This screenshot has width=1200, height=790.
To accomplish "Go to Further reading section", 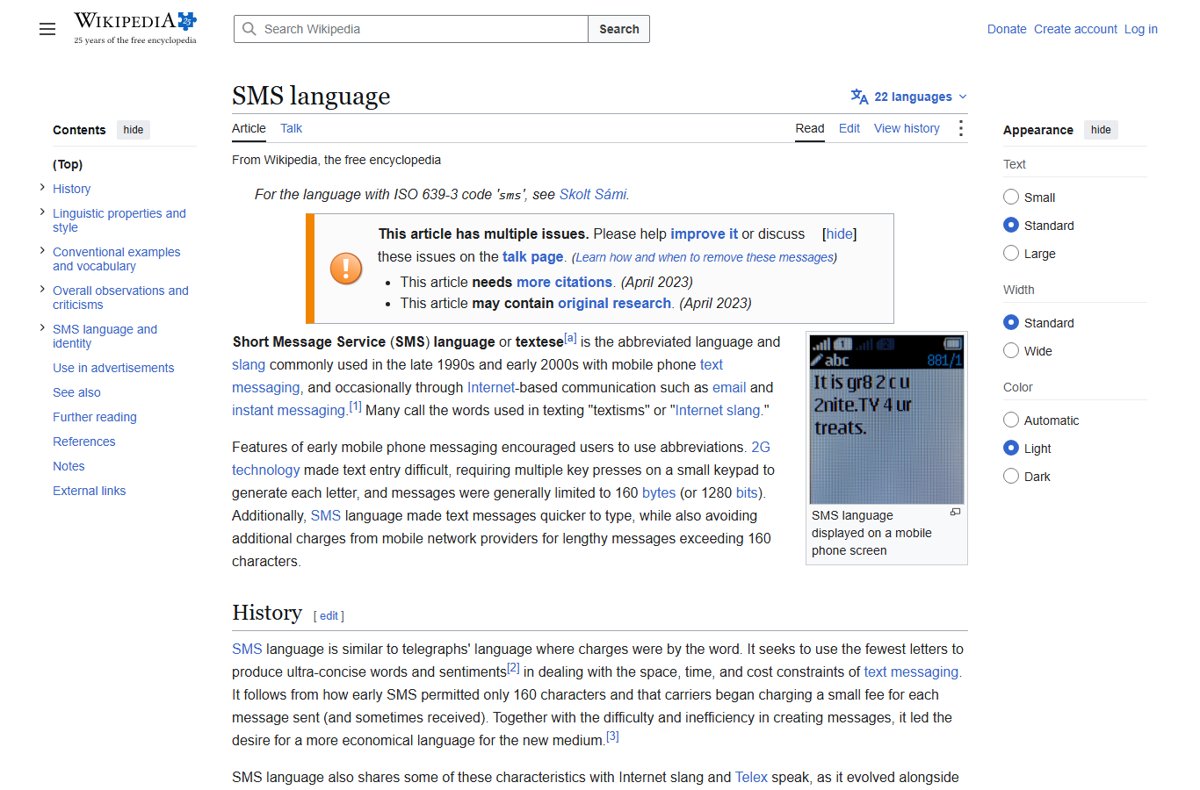I will pos(95,417).
